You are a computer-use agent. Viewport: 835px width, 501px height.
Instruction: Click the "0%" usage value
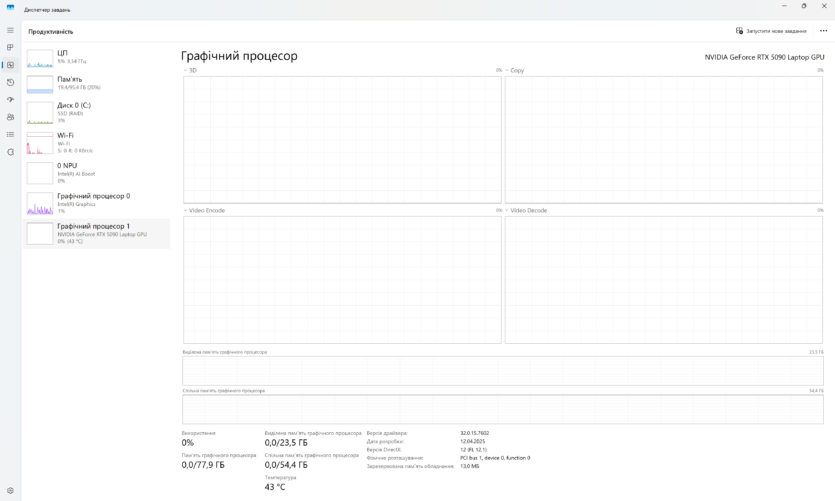tap(187, 442)
